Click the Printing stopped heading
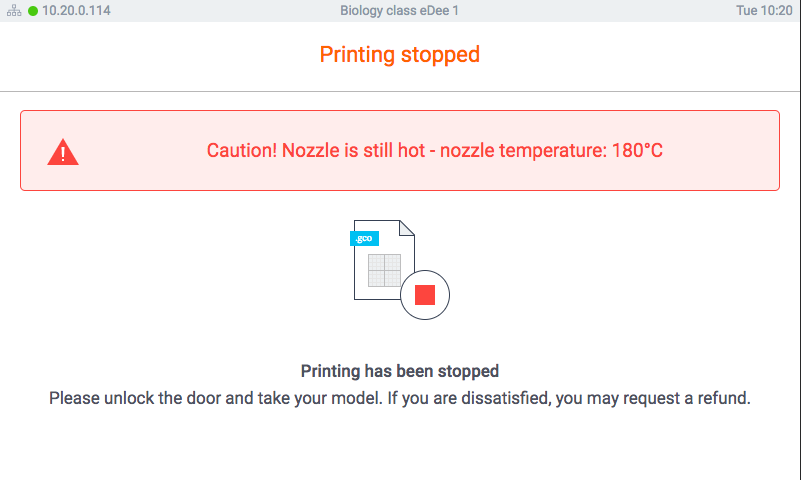 coord(399,54)
